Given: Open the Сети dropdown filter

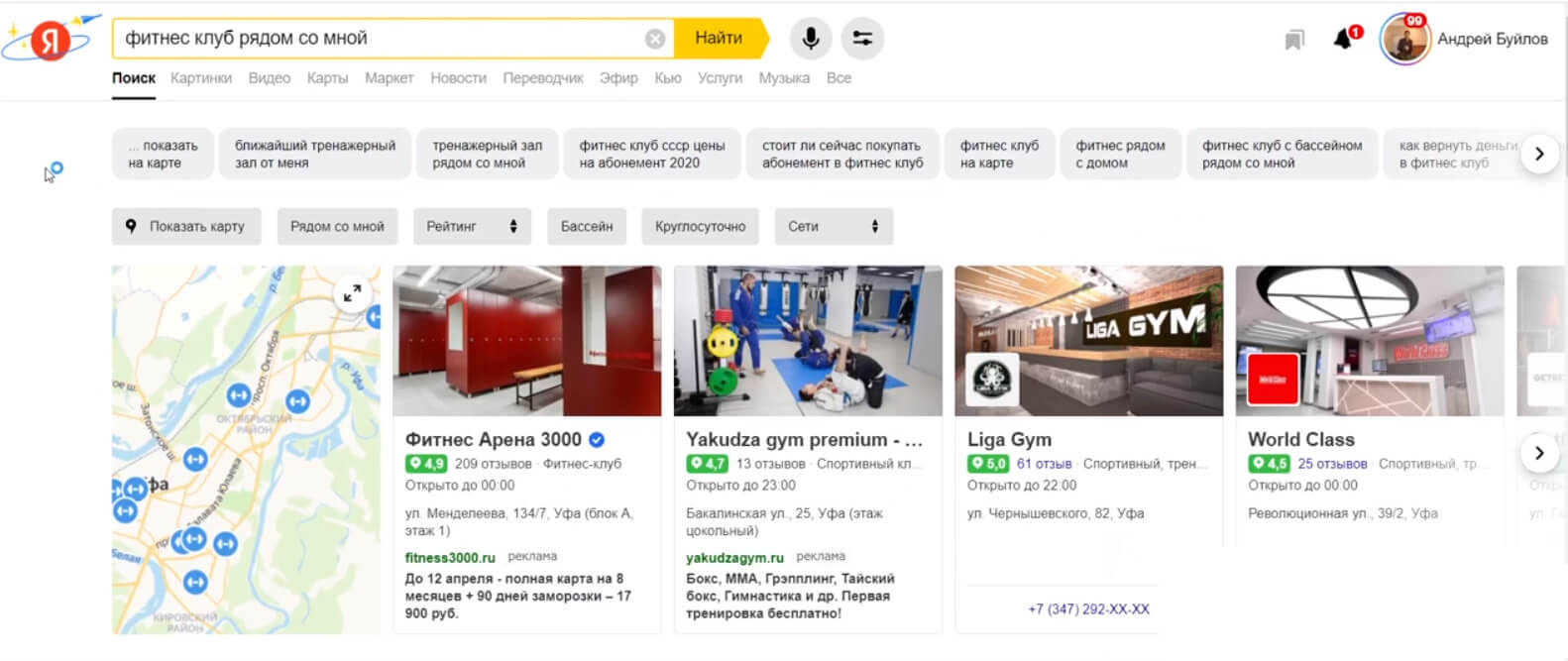Looking at the screenshot, I should [834, 226].
